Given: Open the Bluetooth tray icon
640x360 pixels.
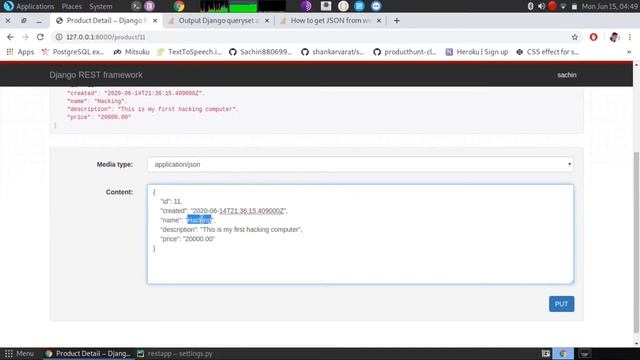Looking at the screenshot, I should pos(530,6).
